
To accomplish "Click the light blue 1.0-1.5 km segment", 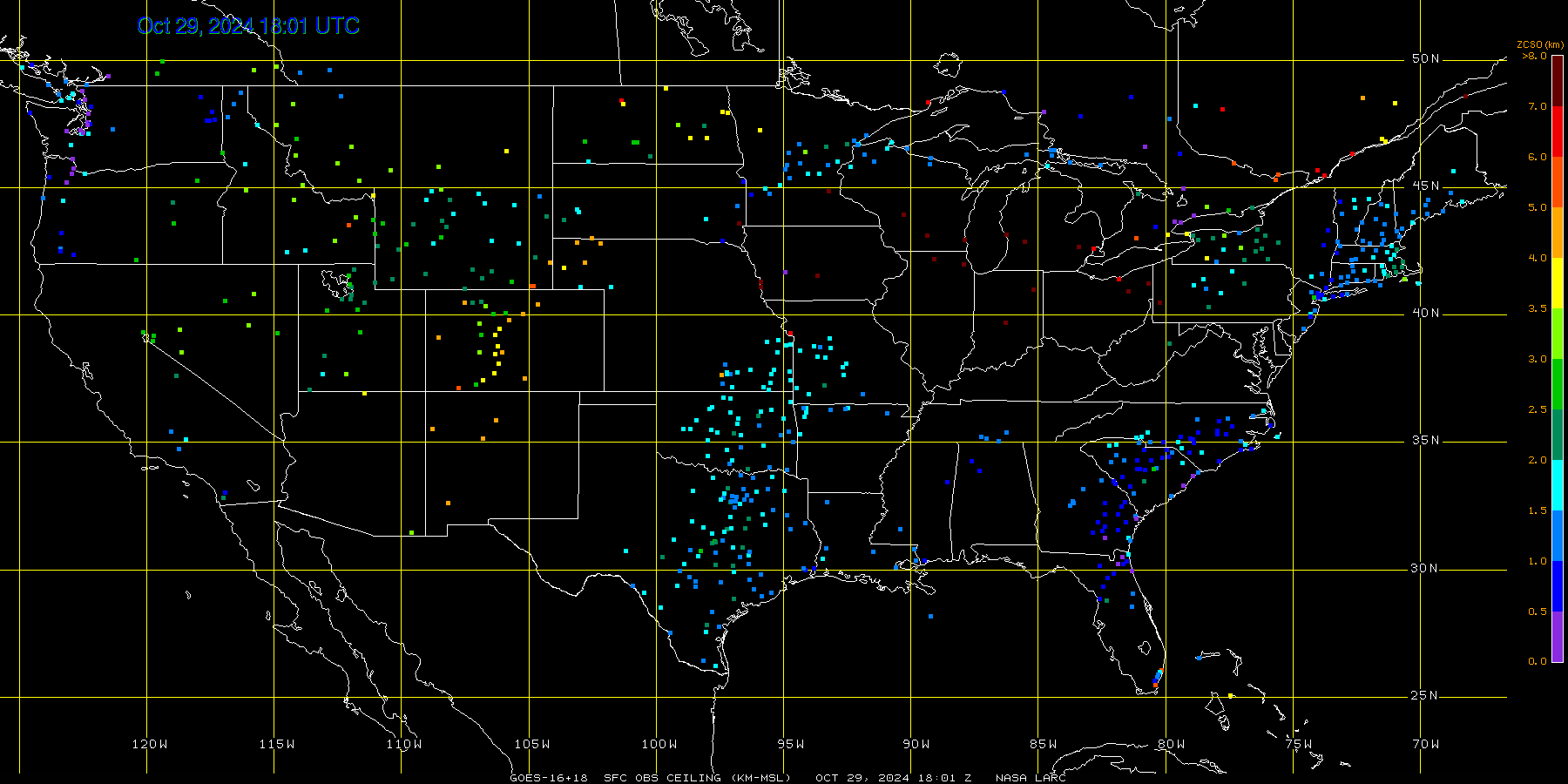I will pyautogui.click(x=1558, y=536).
